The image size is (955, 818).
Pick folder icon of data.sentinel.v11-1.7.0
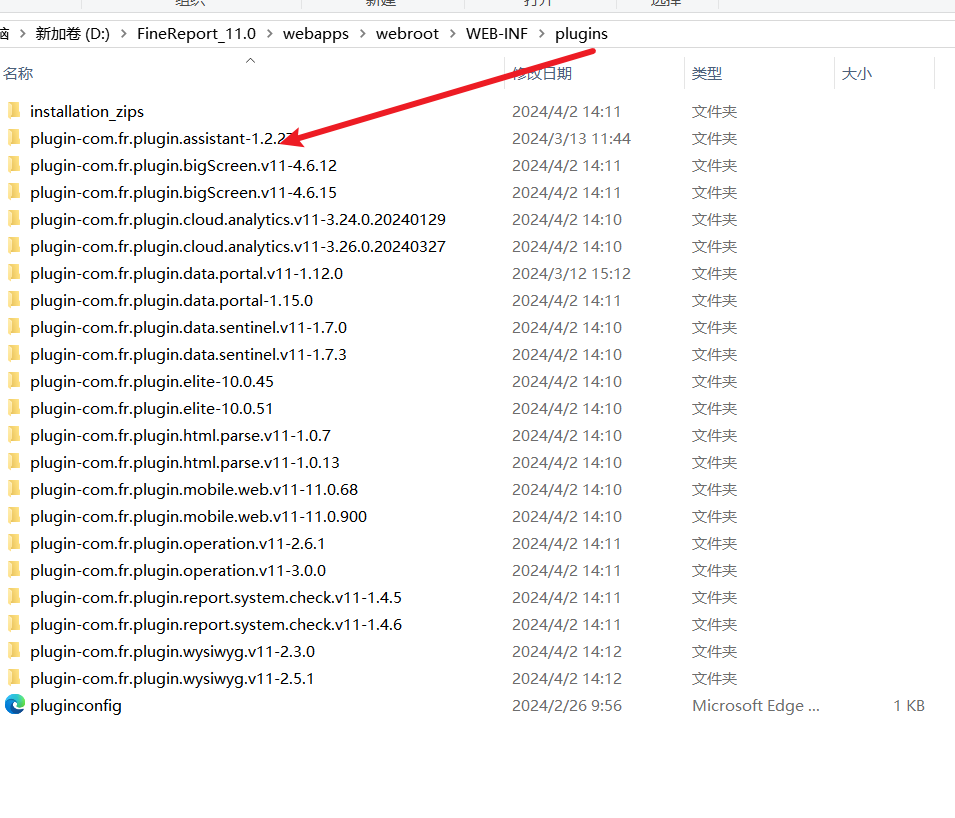coord(14,326)
